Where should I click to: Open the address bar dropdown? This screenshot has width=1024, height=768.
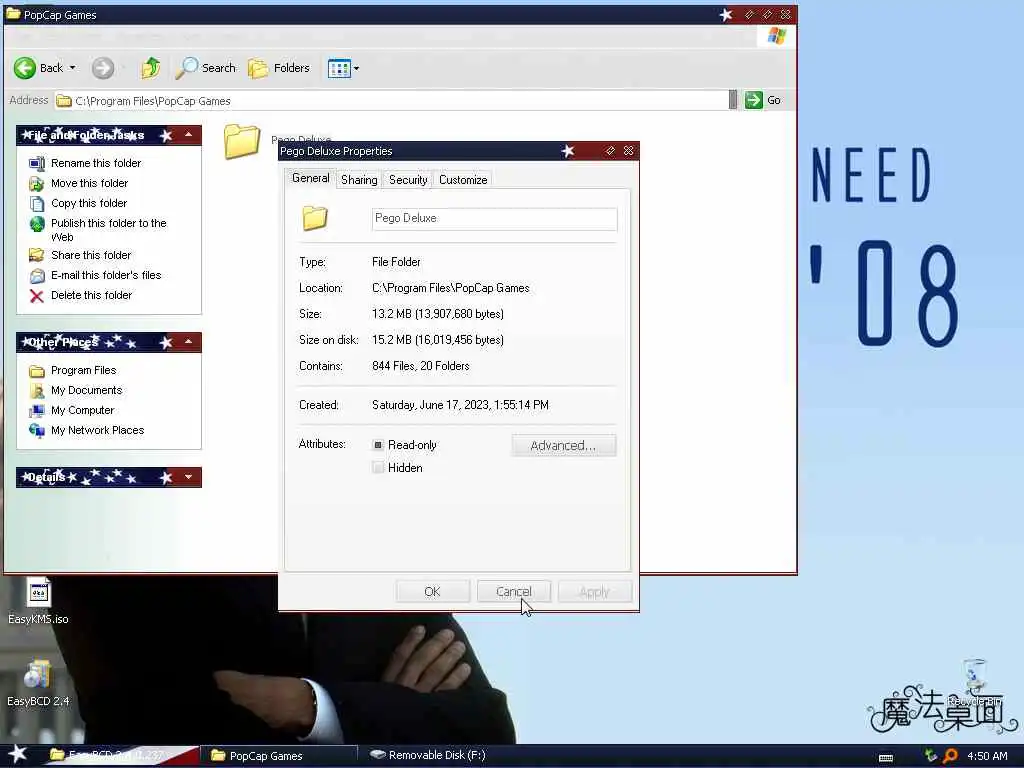[x=733, y=100]
